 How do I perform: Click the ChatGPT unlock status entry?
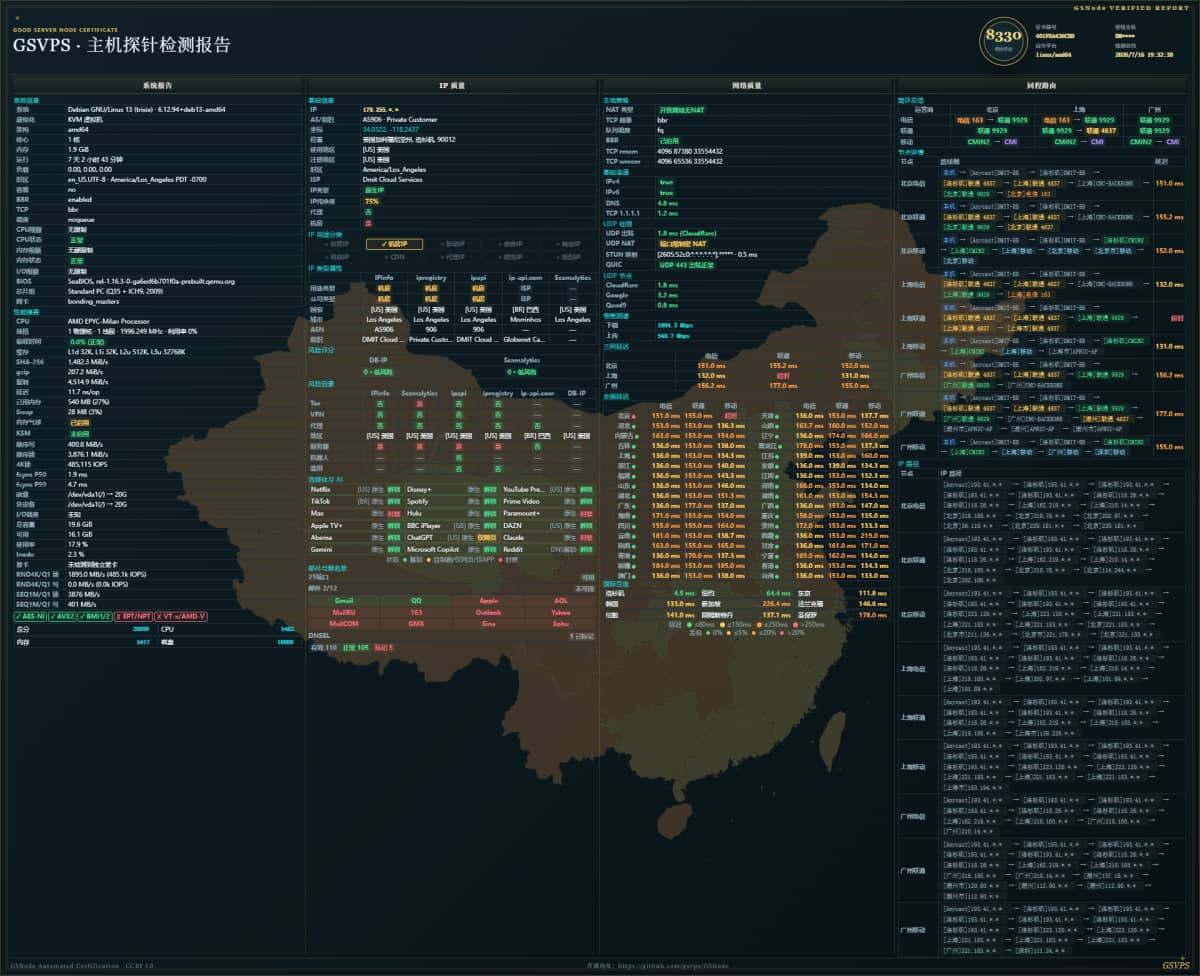tap(451, 537)
